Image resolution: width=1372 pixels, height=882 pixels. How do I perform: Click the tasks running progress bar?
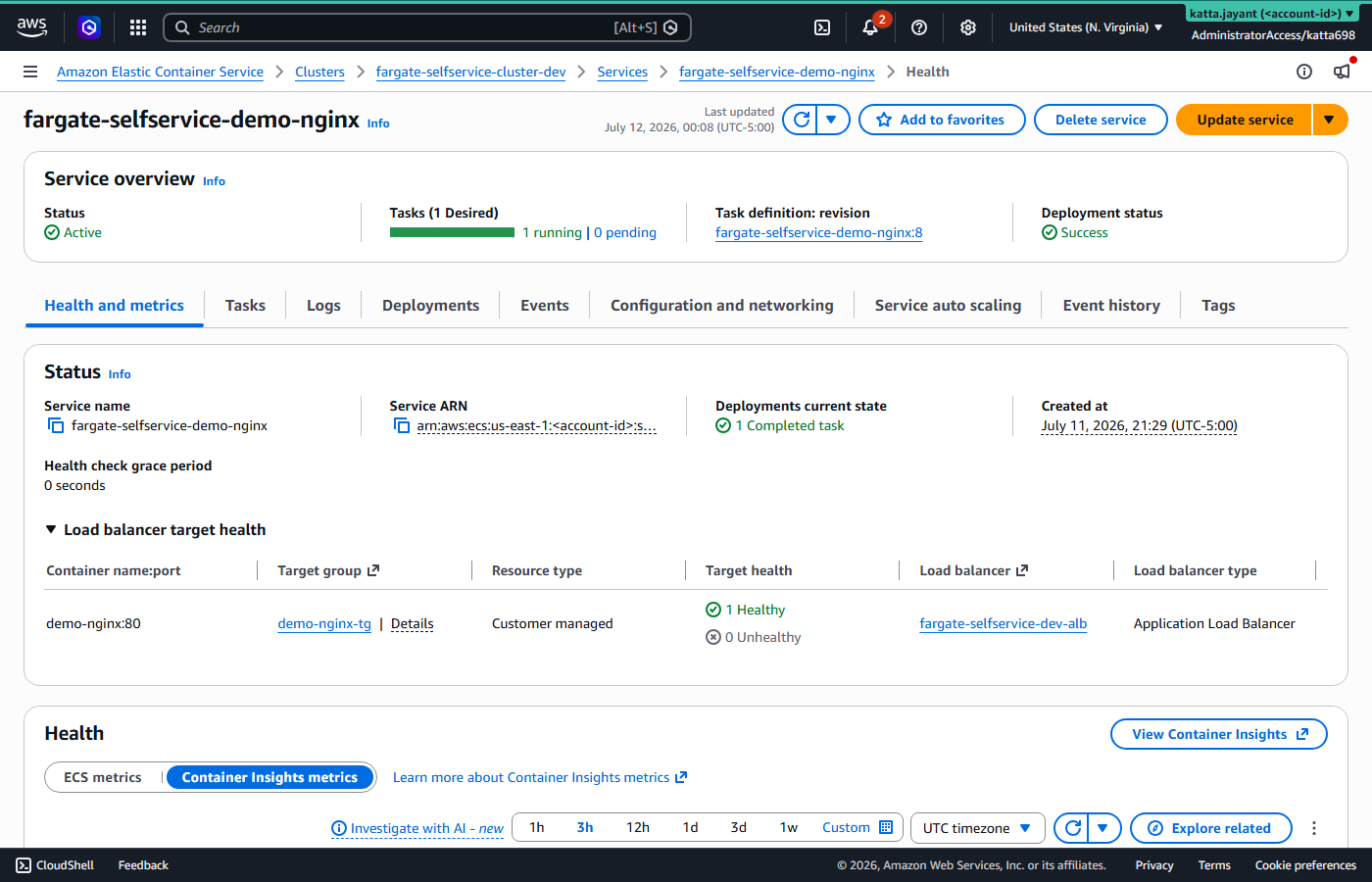click(x=452, y=232)
